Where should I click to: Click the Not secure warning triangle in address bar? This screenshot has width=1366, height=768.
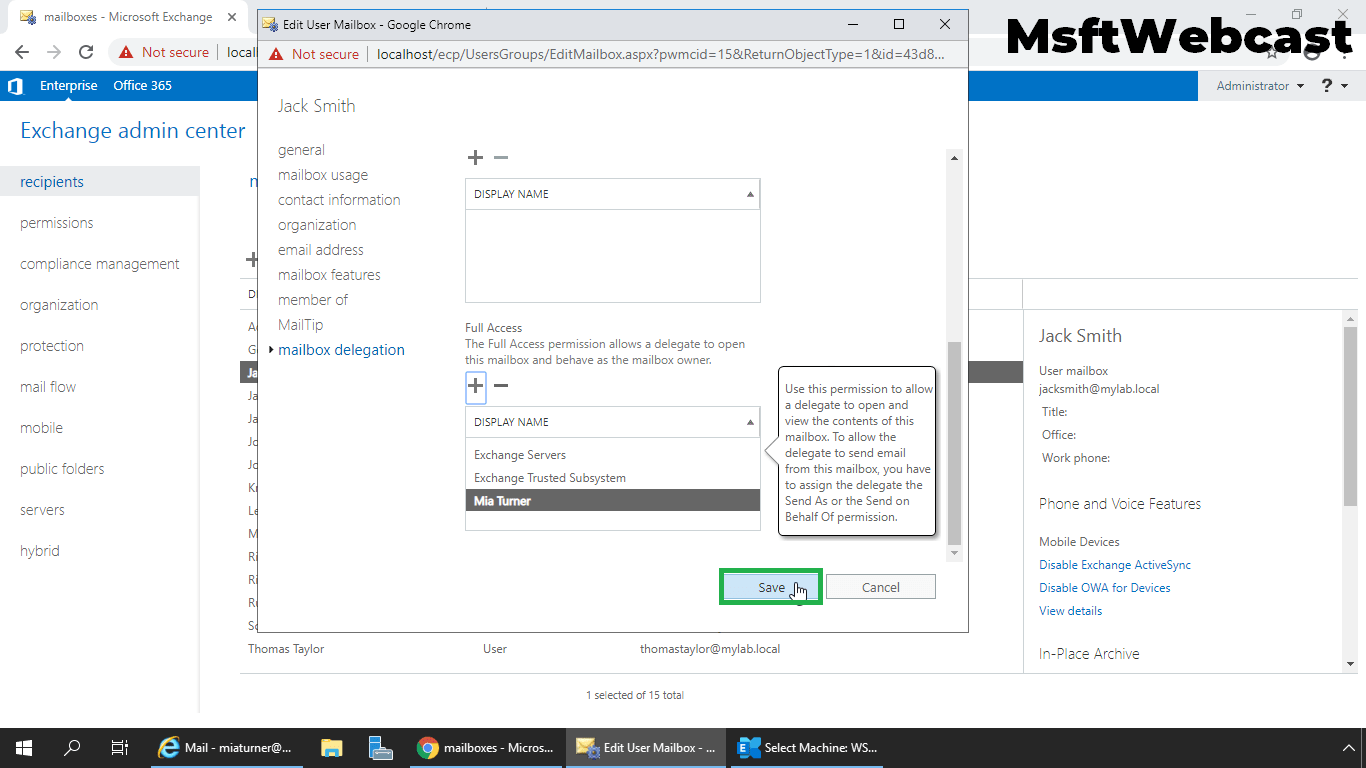tap(276, 52)
